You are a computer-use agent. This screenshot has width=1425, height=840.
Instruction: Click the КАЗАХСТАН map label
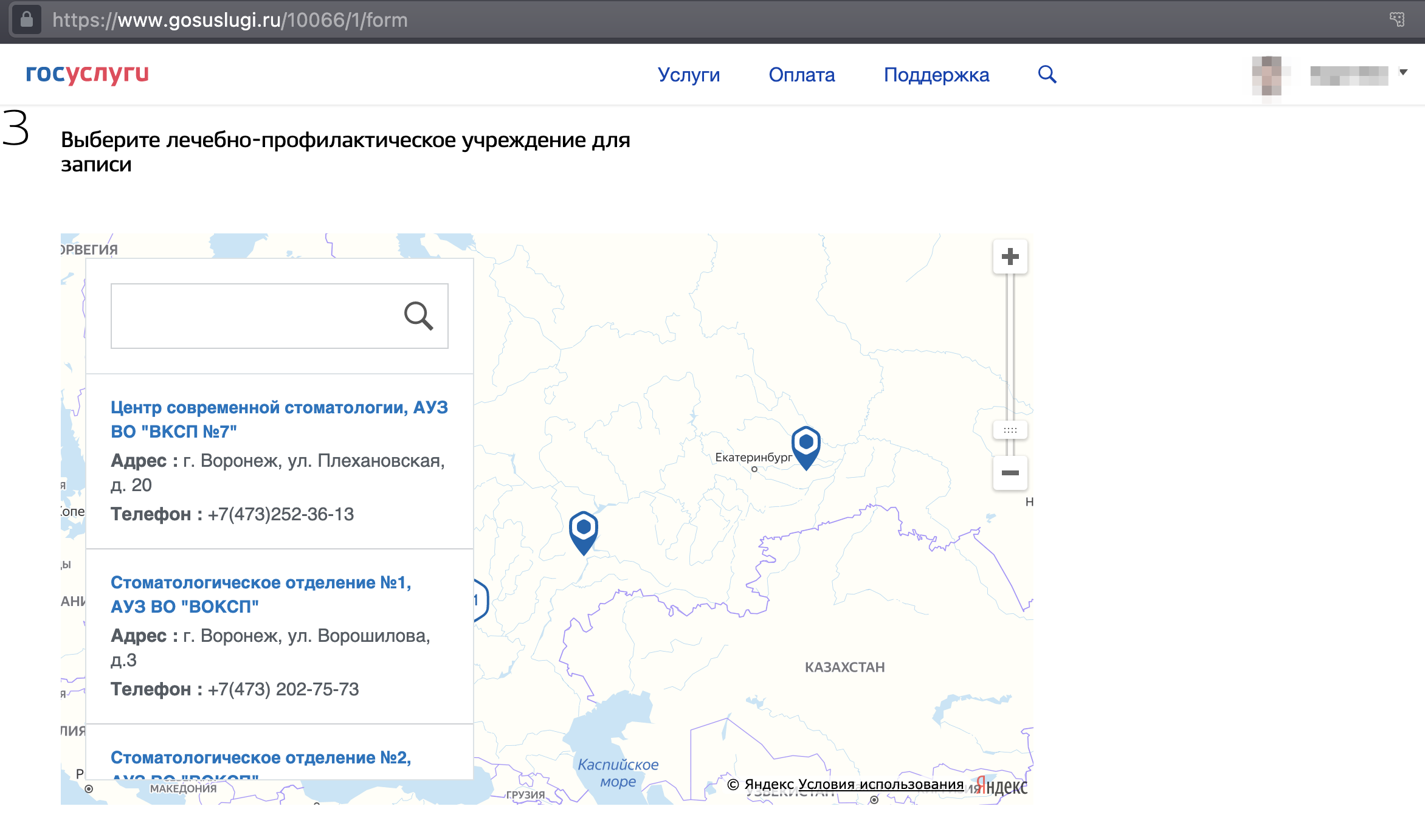click(x=845, y=667)
